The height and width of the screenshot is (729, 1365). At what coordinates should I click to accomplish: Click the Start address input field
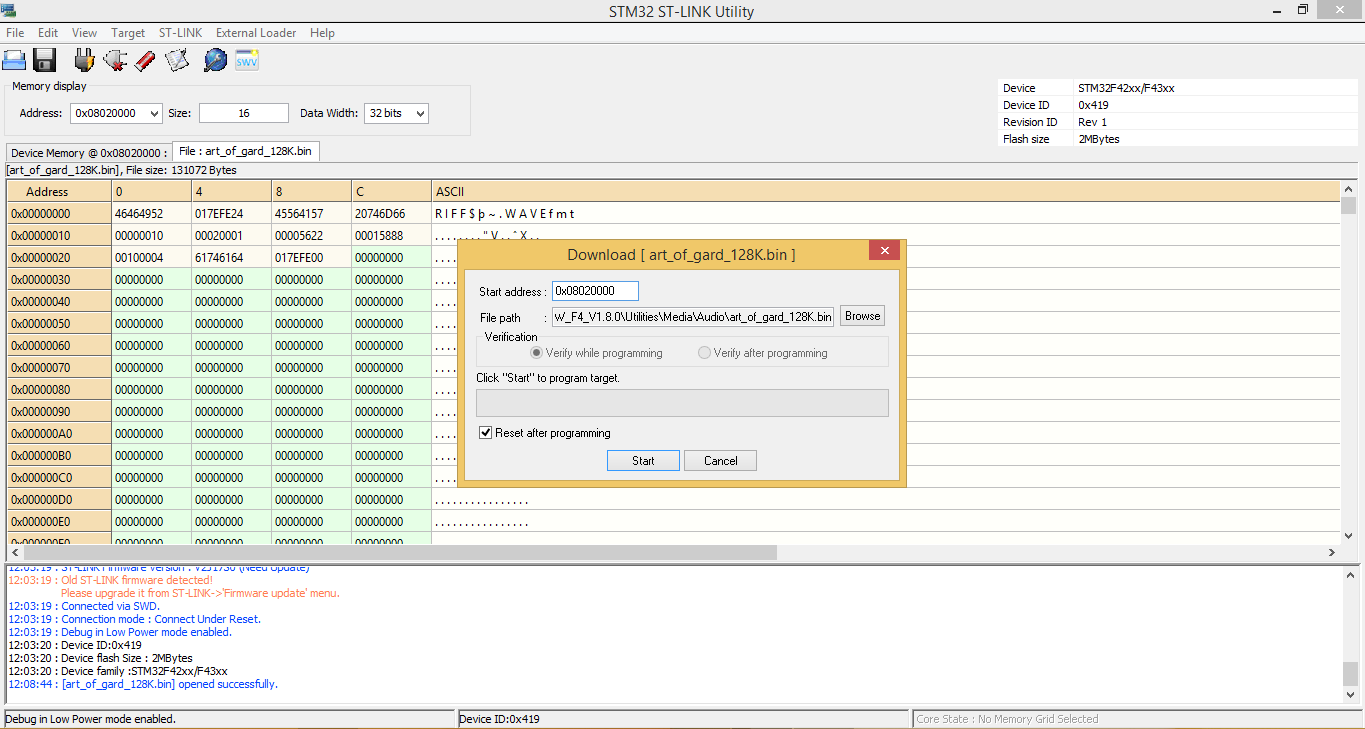click(x=595, y=291)
